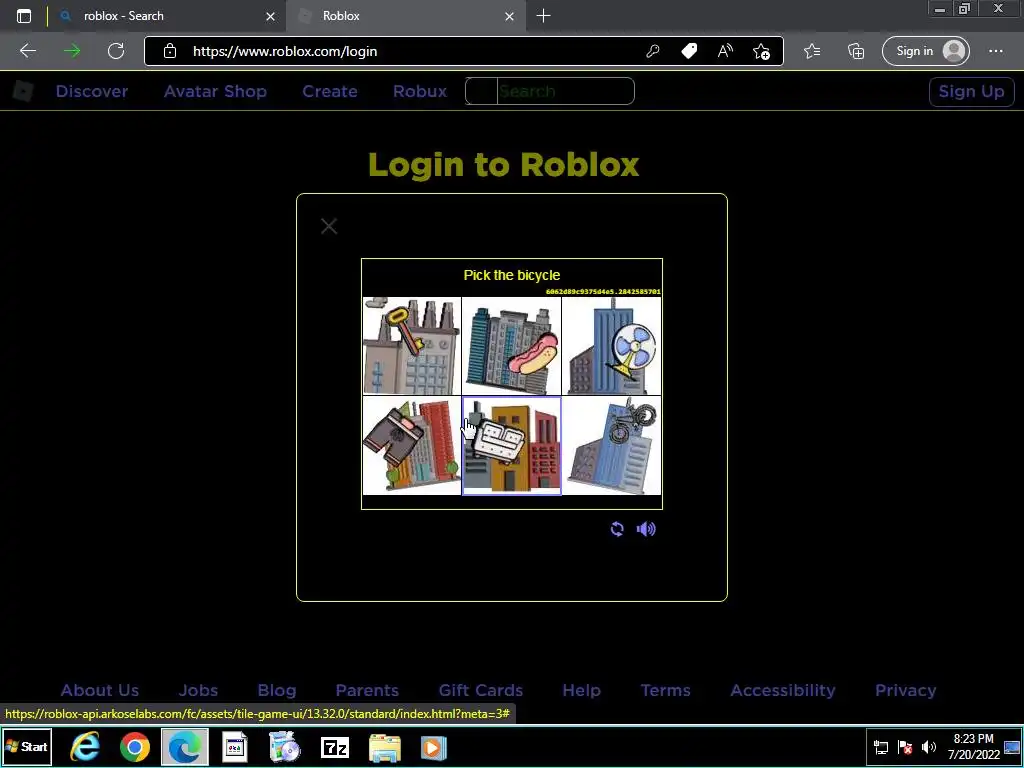Open the Edge settings and more menu
Image resolution: width=1024 pixels, height=768 pixels.
[x=995, y=51]
